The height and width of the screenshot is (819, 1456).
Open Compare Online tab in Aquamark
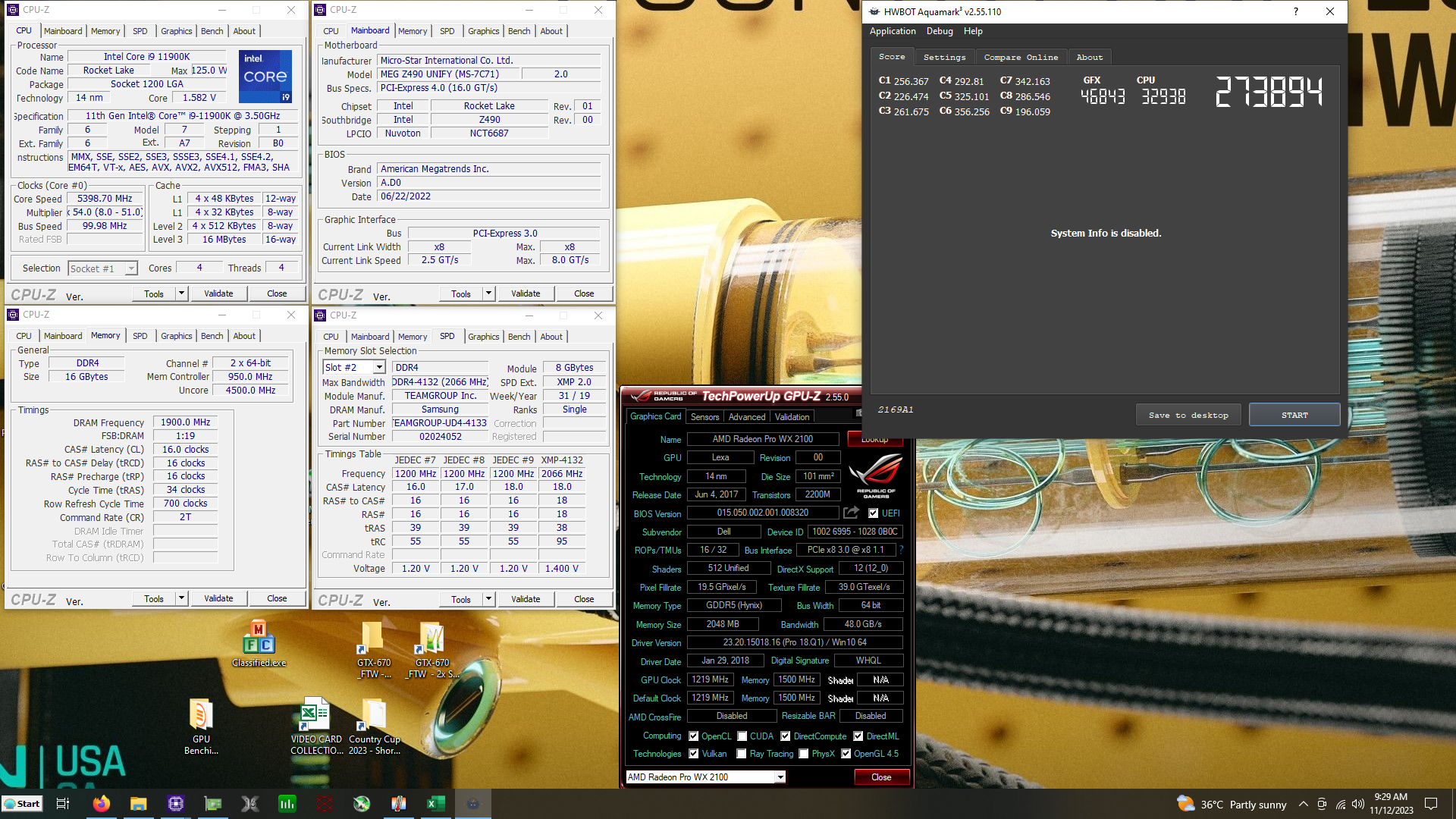(x=1021, y=58)
